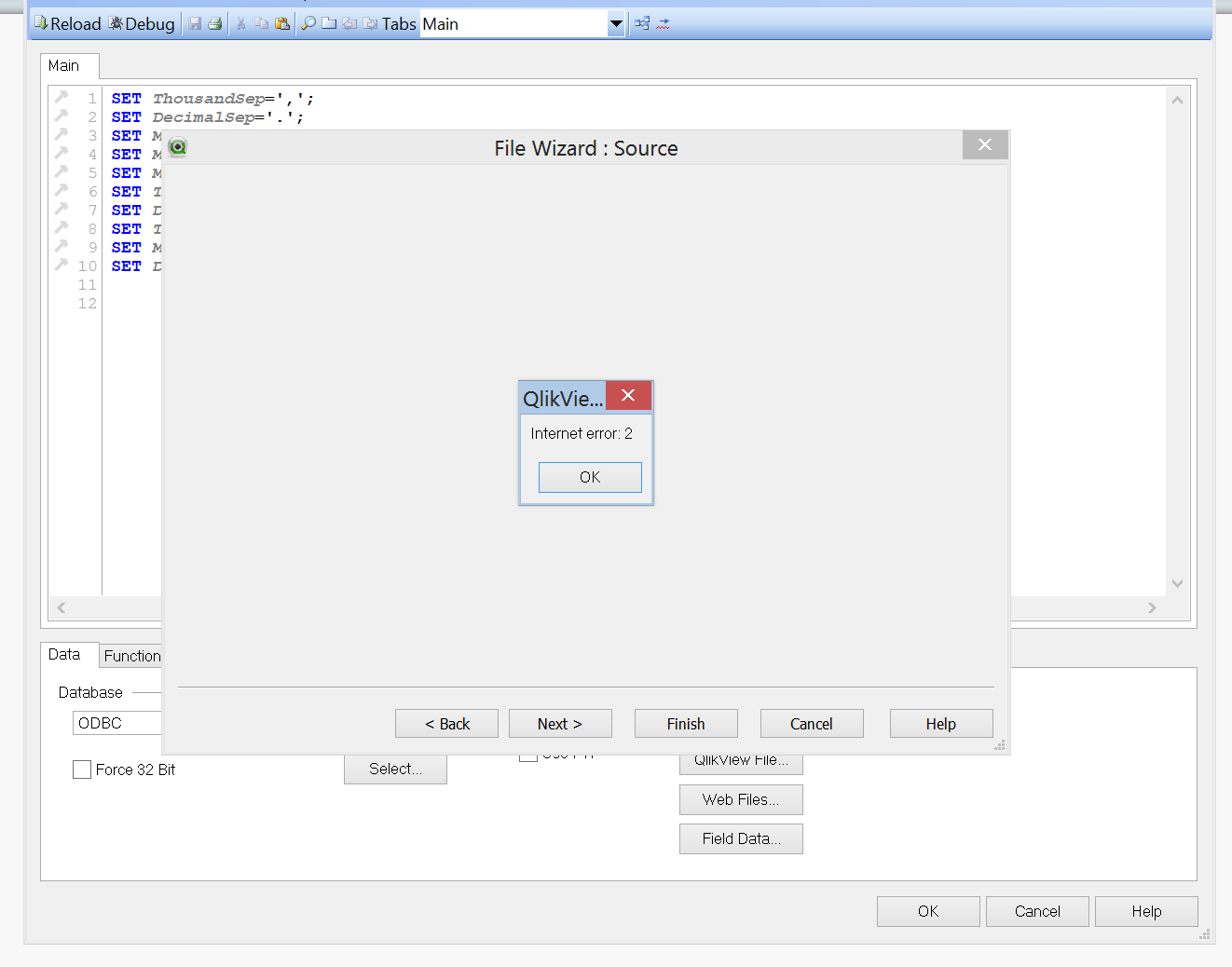
Task: Click the Reload script toolbar button
Action: click(x=67, y=23)
